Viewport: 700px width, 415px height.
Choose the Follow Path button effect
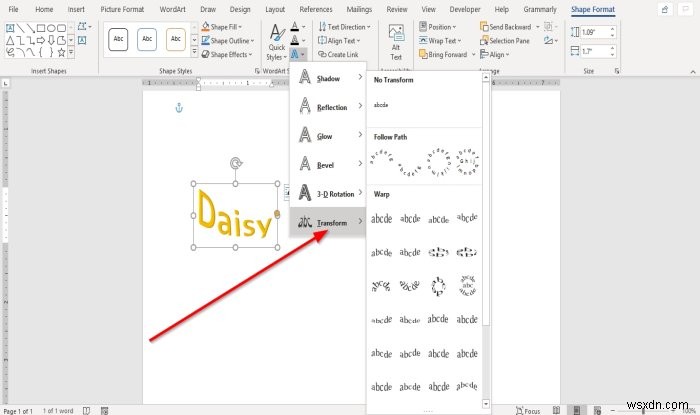467,162
